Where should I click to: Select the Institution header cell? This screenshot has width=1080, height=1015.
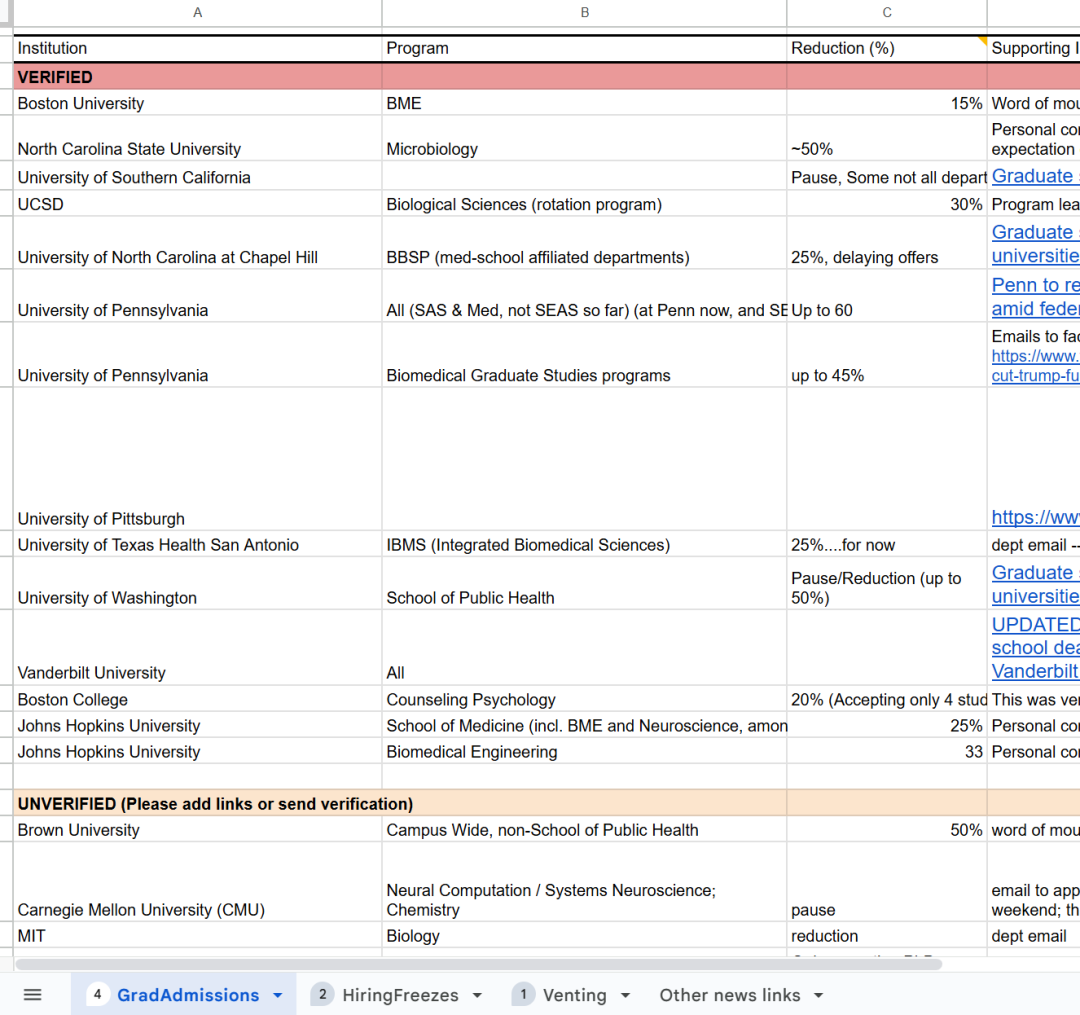click(x=198, y=48)
